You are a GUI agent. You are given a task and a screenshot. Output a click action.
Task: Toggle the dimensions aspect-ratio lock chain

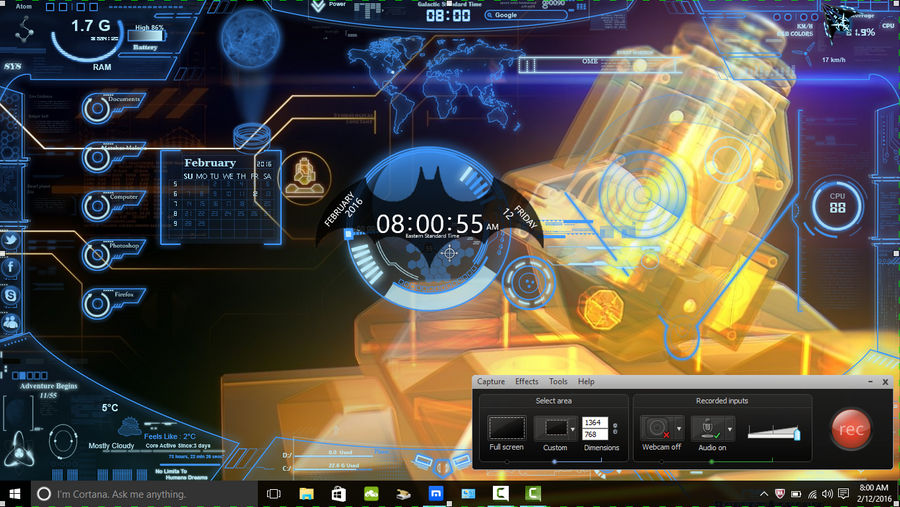tap(615, 428)
